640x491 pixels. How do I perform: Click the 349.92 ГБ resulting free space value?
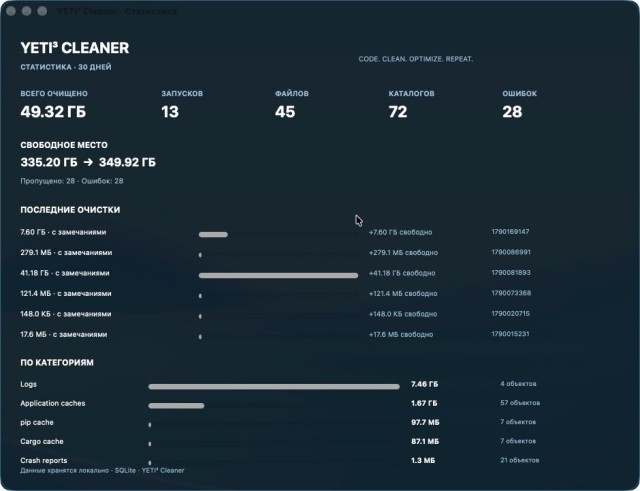pos(127,162)
